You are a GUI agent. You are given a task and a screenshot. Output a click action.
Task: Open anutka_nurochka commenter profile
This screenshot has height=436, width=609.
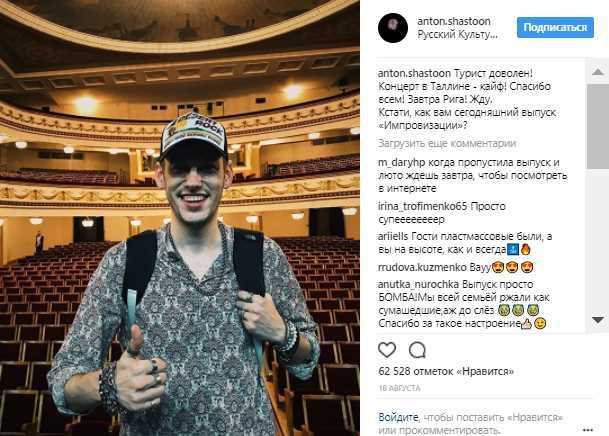point(418,285)
